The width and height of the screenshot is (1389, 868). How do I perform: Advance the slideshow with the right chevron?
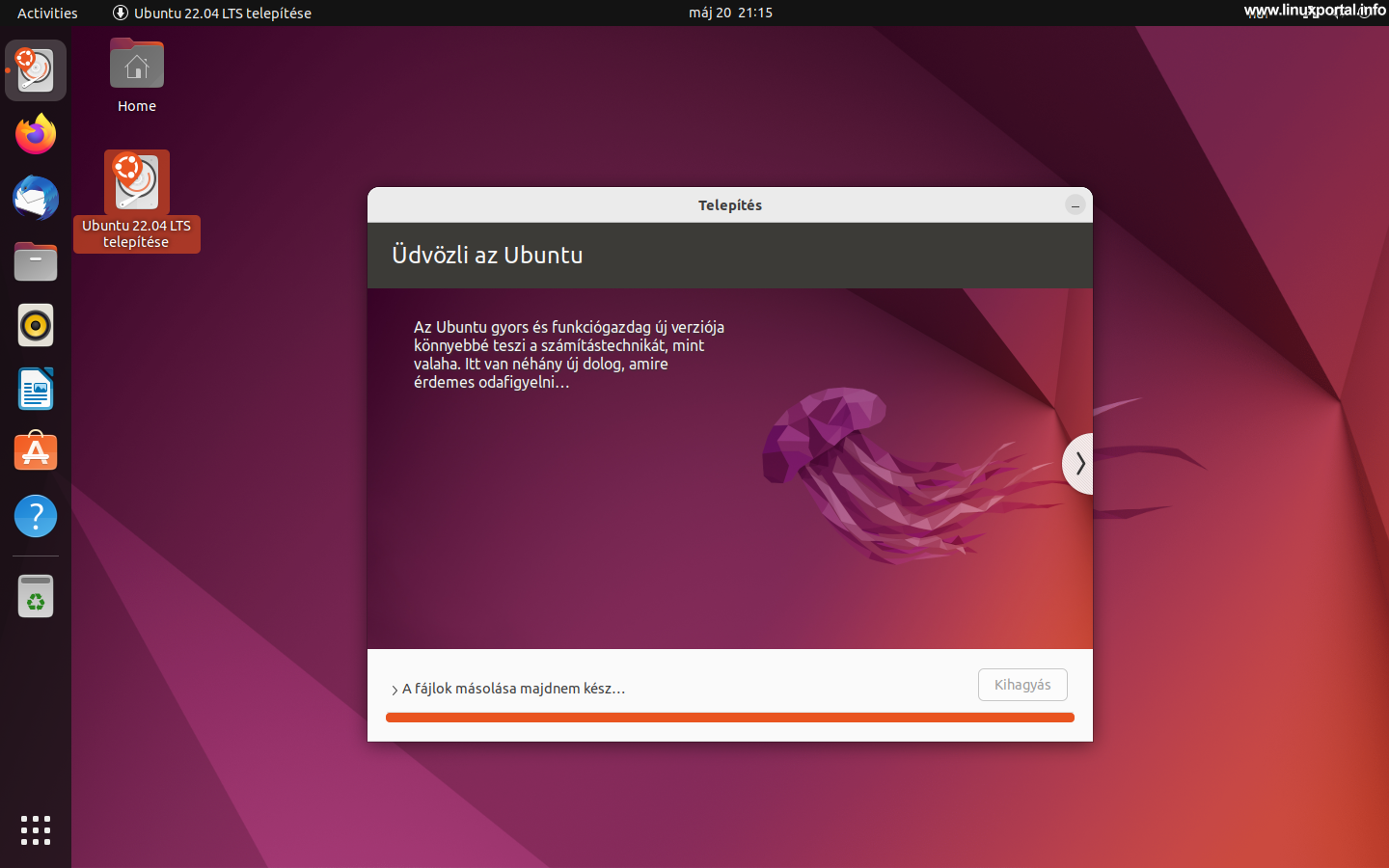[1079, 463]
